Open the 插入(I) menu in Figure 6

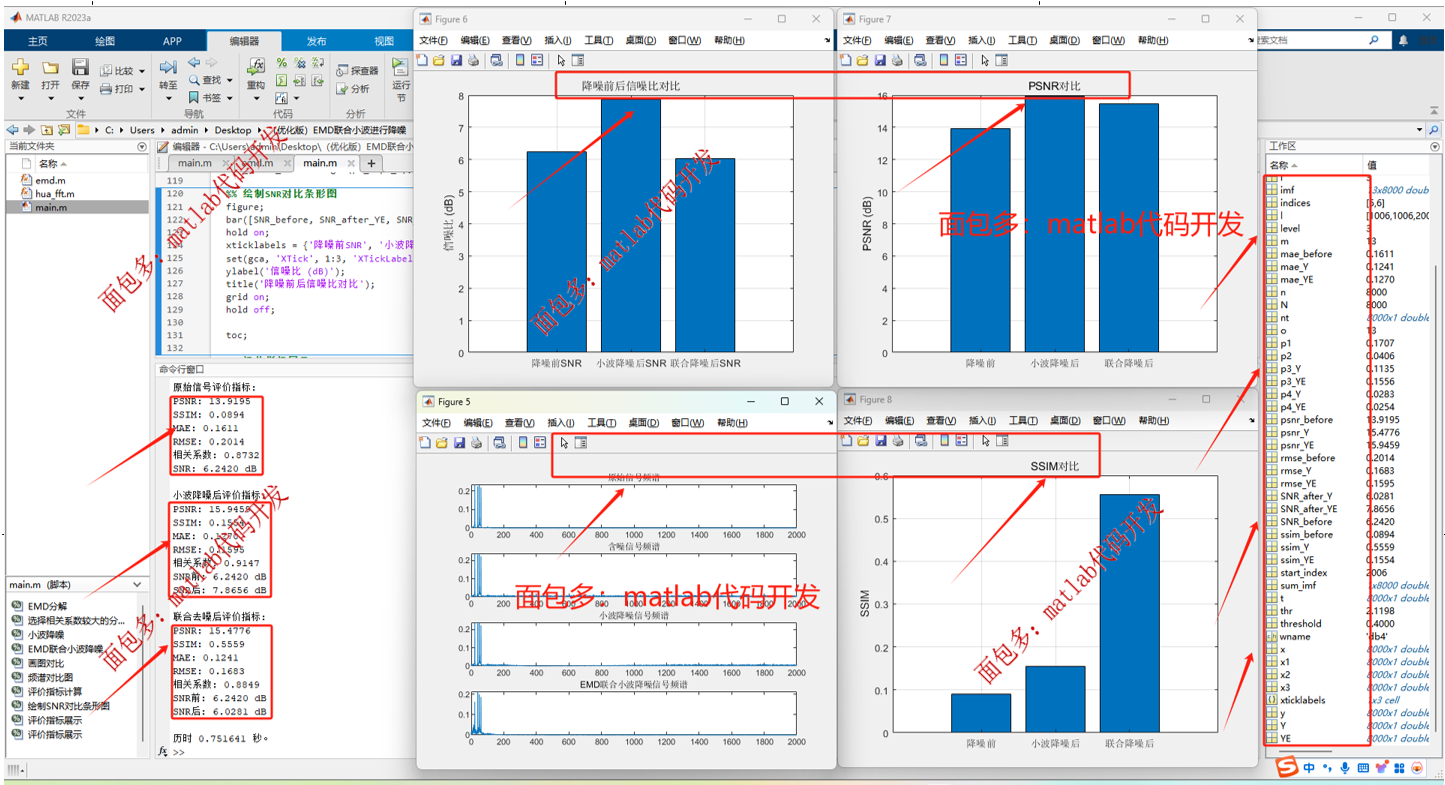click(557, 40)
